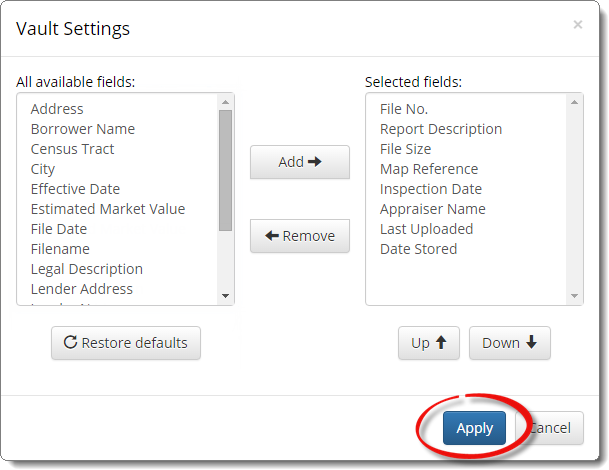Cancel the Vault Settings dialog
Viewport: 609px width, 470px height.
coord(550,428)
